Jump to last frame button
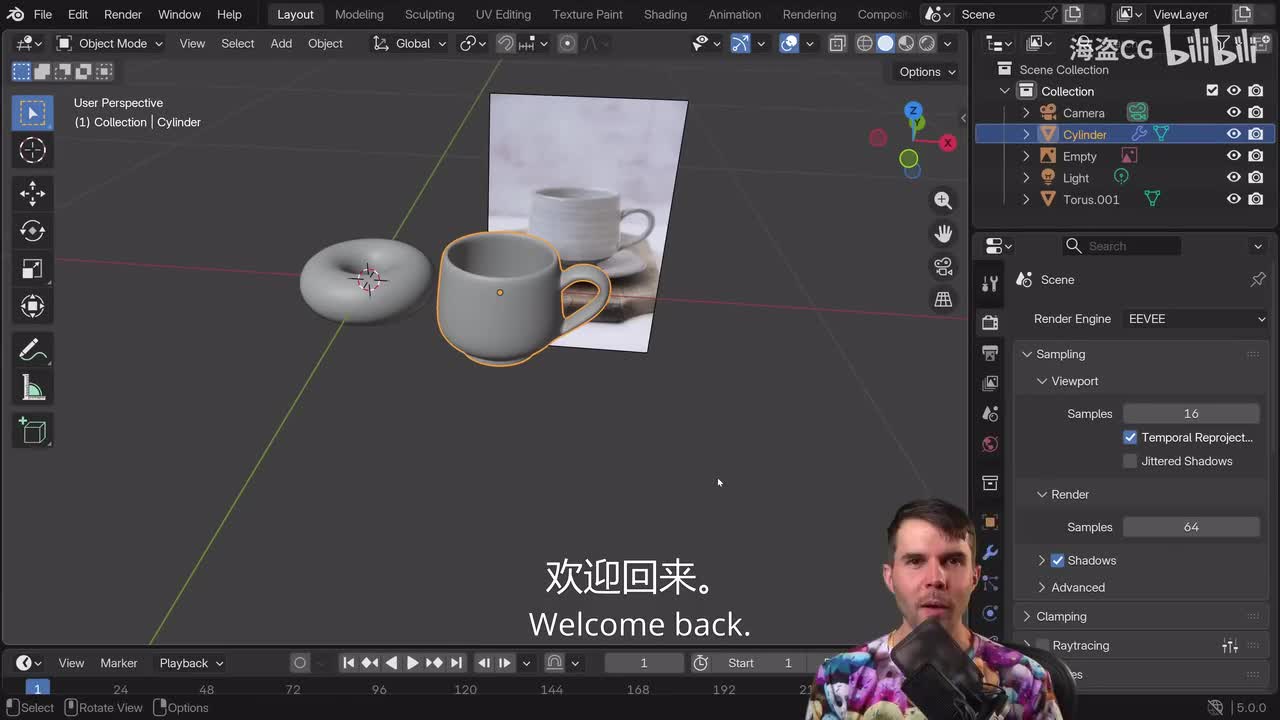1280x720 pixels. pyautogui.click(x=456, y=663)
